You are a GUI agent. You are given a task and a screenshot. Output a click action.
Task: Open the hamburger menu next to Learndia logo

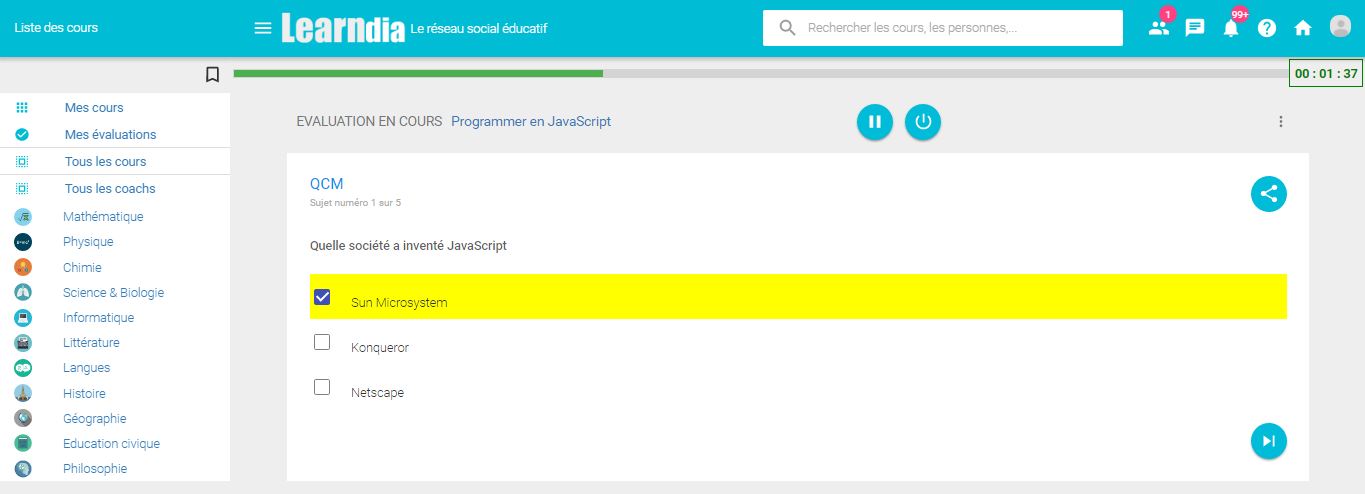coord(263,28)
